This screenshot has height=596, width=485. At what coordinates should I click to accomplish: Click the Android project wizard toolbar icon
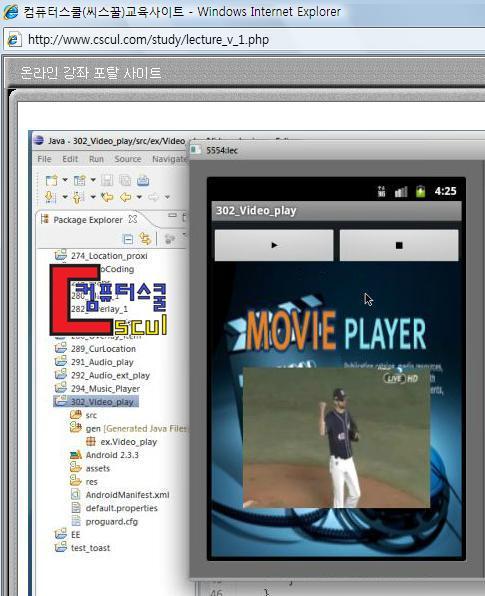pyautogui.click(x=79, y=180)
